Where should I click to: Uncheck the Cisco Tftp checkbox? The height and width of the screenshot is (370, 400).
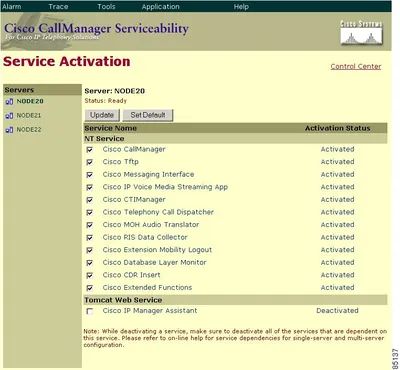tap(90, 162)
